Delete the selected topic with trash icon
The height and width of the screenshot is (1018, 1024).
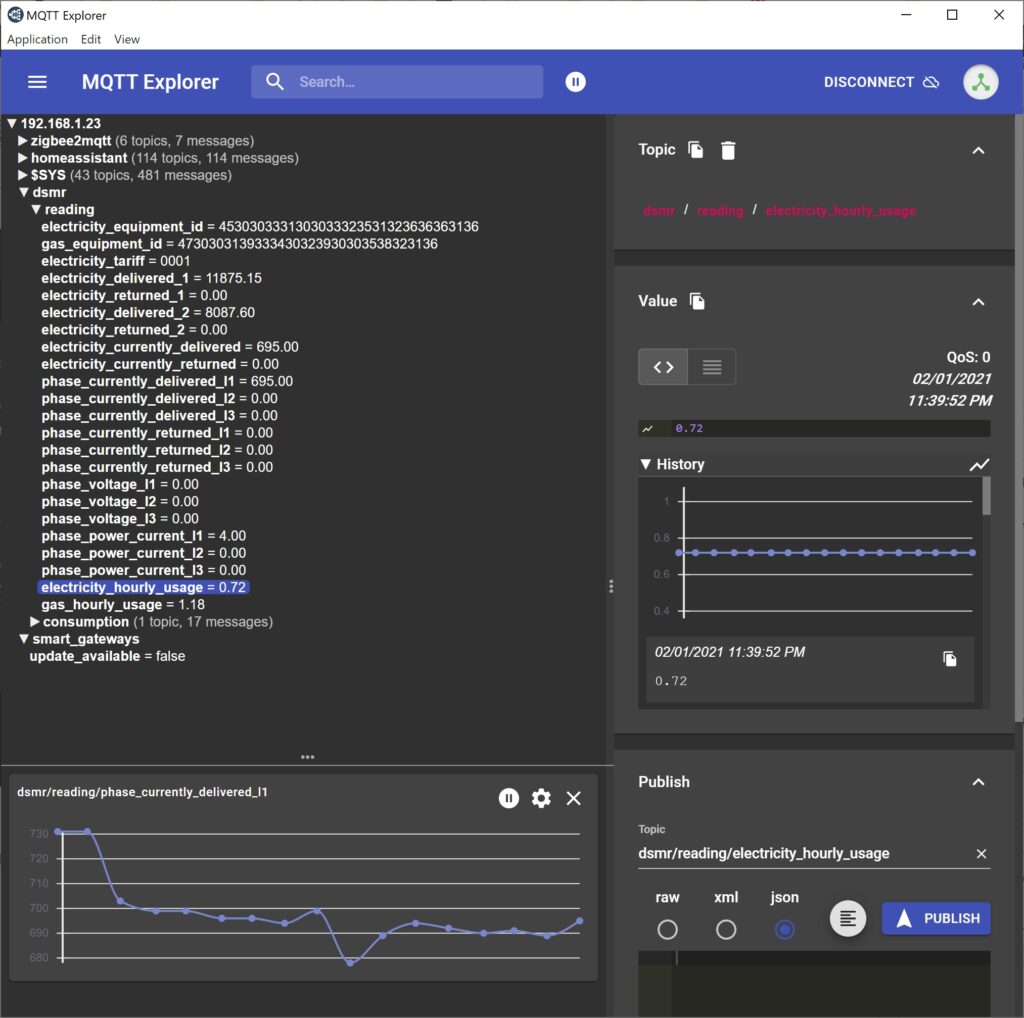[x=728, y=150]
